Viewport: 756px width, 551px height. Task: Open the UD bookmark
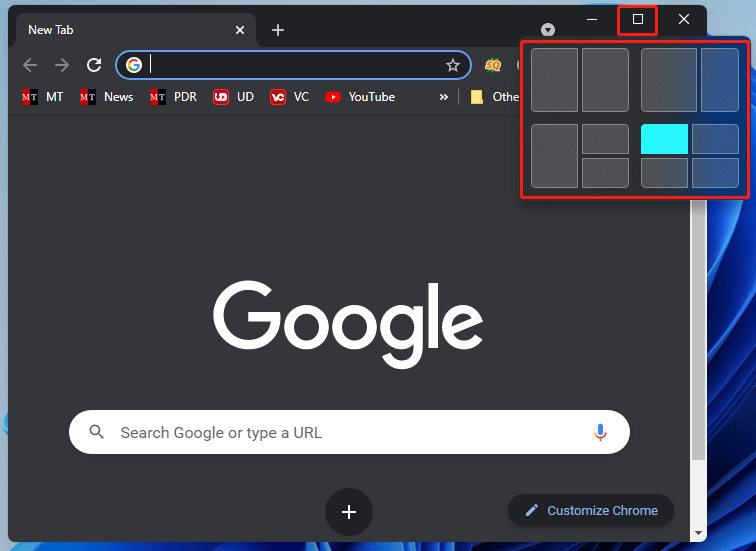click(233, 97)
